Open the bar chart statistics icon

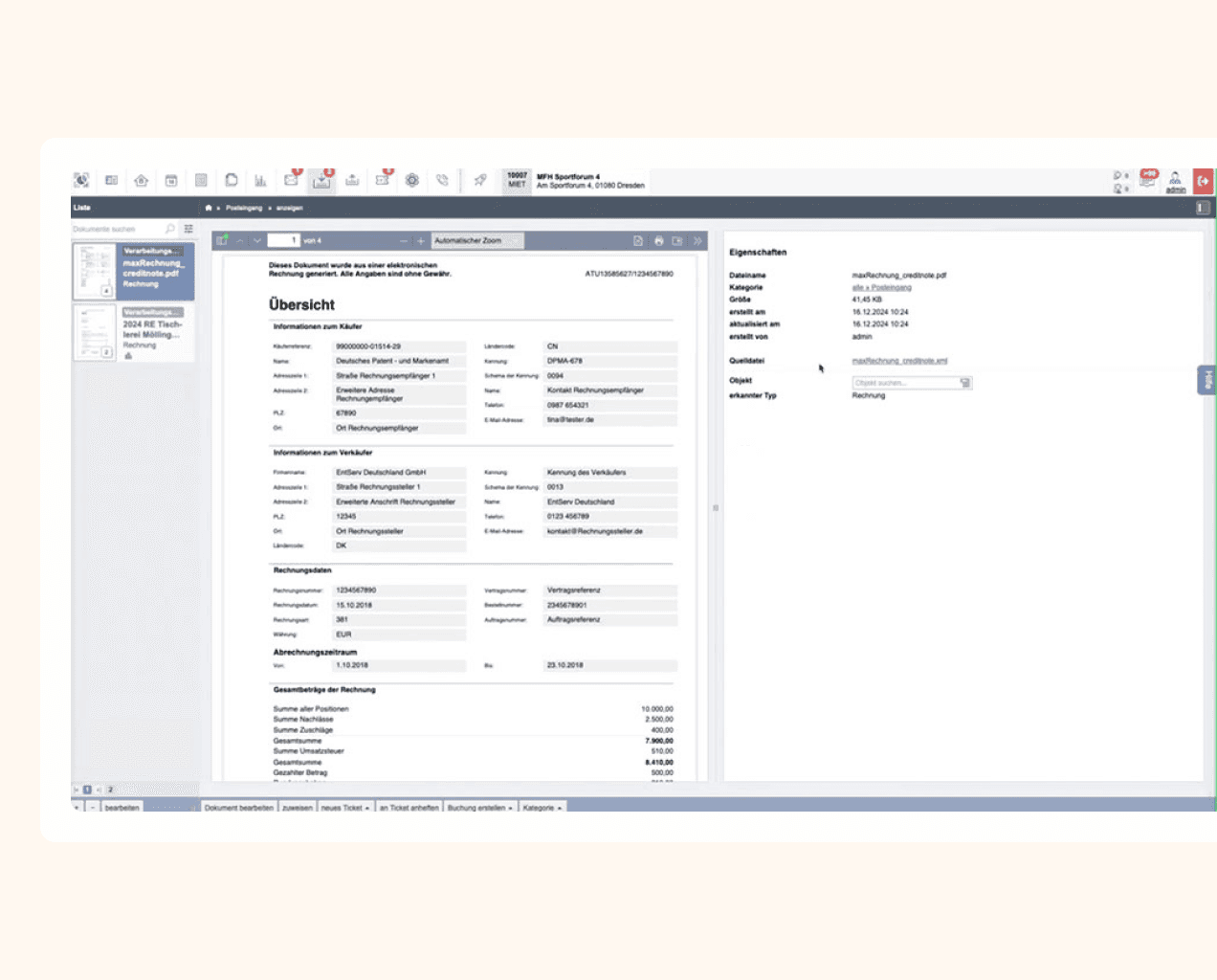point(260,180)
